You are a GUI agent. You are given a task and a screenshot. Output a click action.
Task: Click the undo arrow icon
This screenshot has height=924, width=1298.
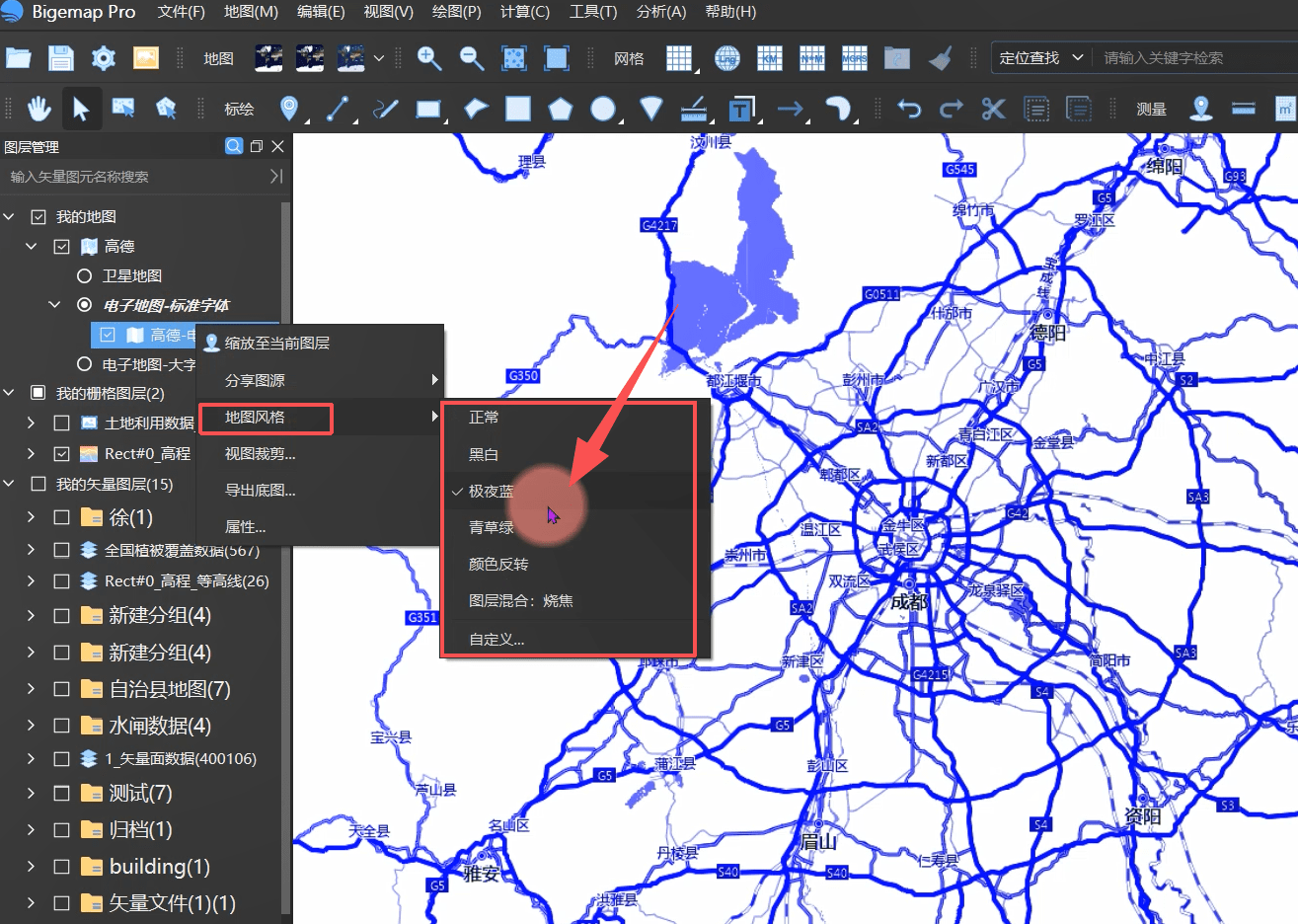(909, 108)
